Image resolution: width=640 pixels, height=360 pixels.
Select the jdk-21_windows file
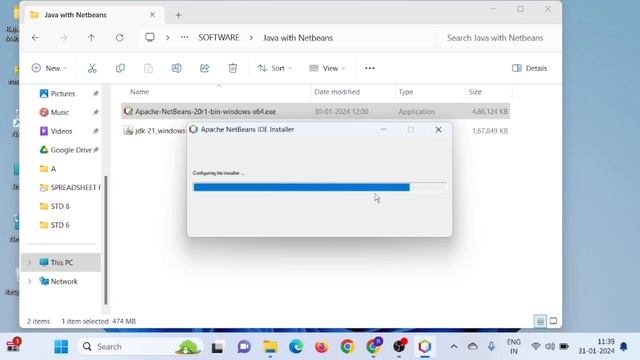pyautogui.click(x=155, y=131)
